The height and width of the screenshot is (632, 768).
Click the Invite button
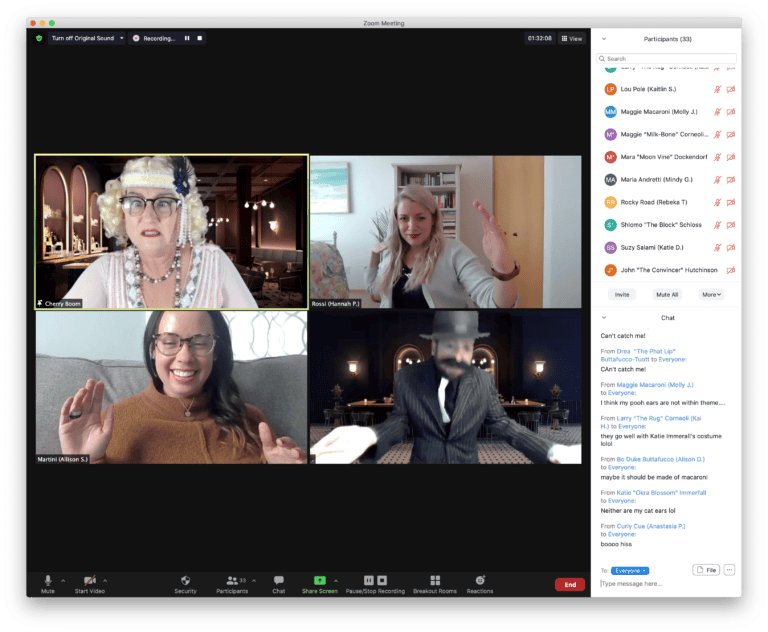(622, 294)
